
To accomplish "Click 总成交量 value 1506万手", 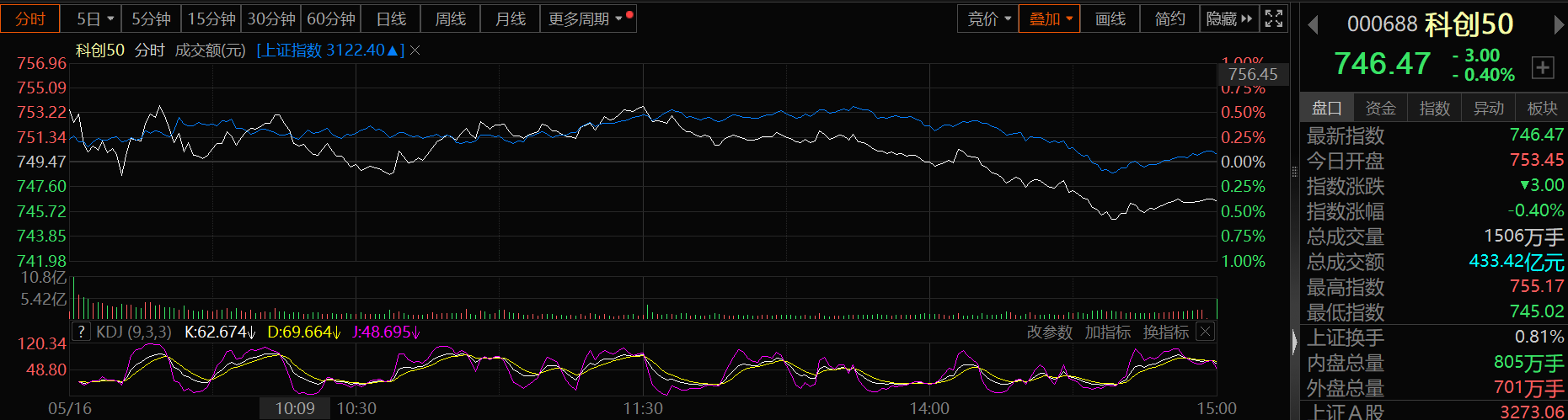I will [1524, 237].
